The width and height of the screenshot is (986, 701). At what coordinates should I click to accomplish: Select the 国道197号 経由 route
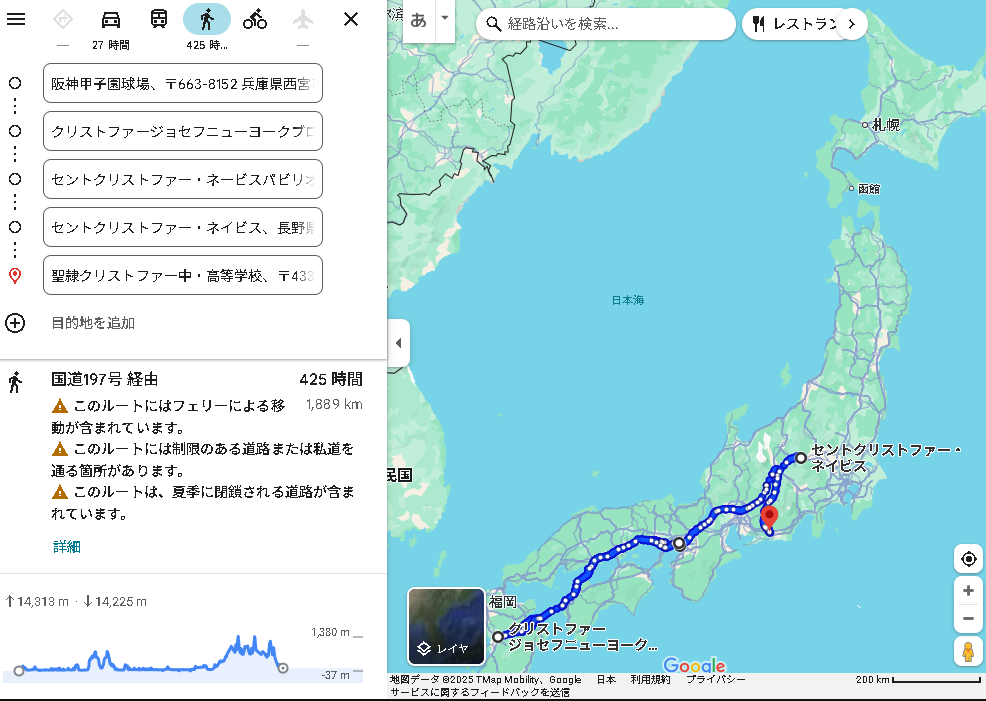(x=104, y=379)
